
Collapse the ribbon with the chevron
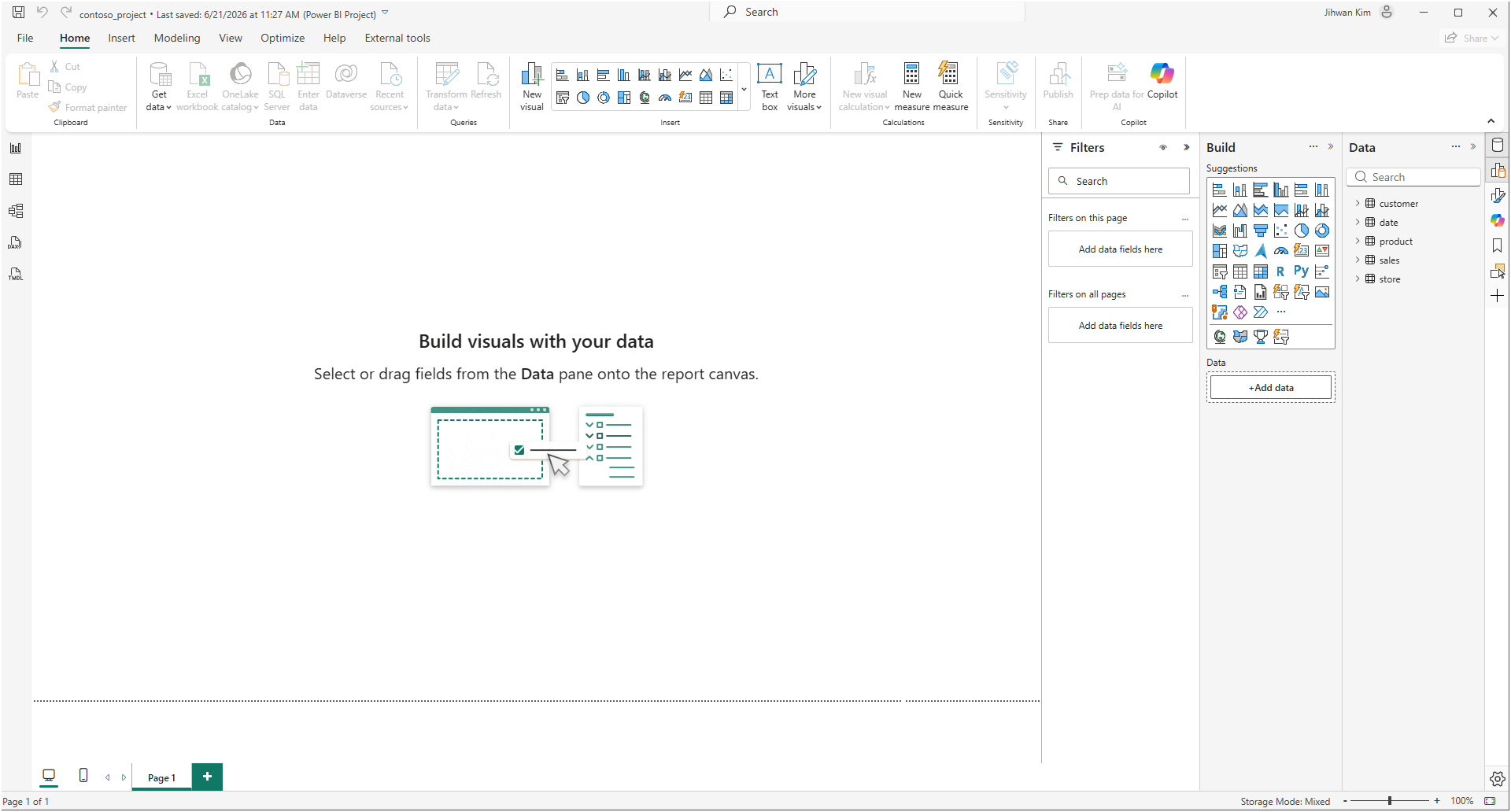click(1491, 121)
